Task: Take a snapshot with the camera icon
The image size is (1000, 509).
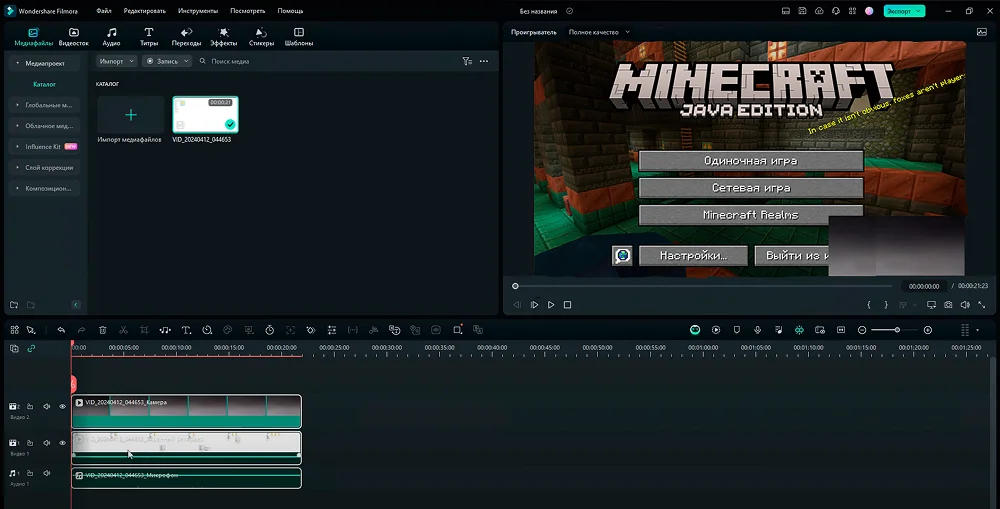Action: pyautogui.click(x=947, y=305)
